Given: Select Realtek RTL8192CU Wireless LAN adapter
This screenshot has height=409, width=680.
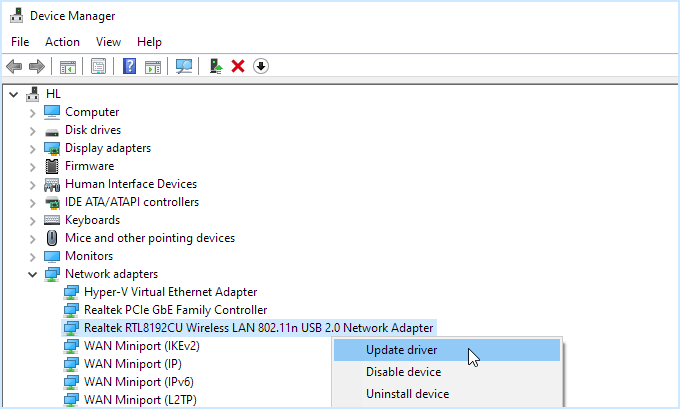Looking at the screenshot, I should point(258,328).
